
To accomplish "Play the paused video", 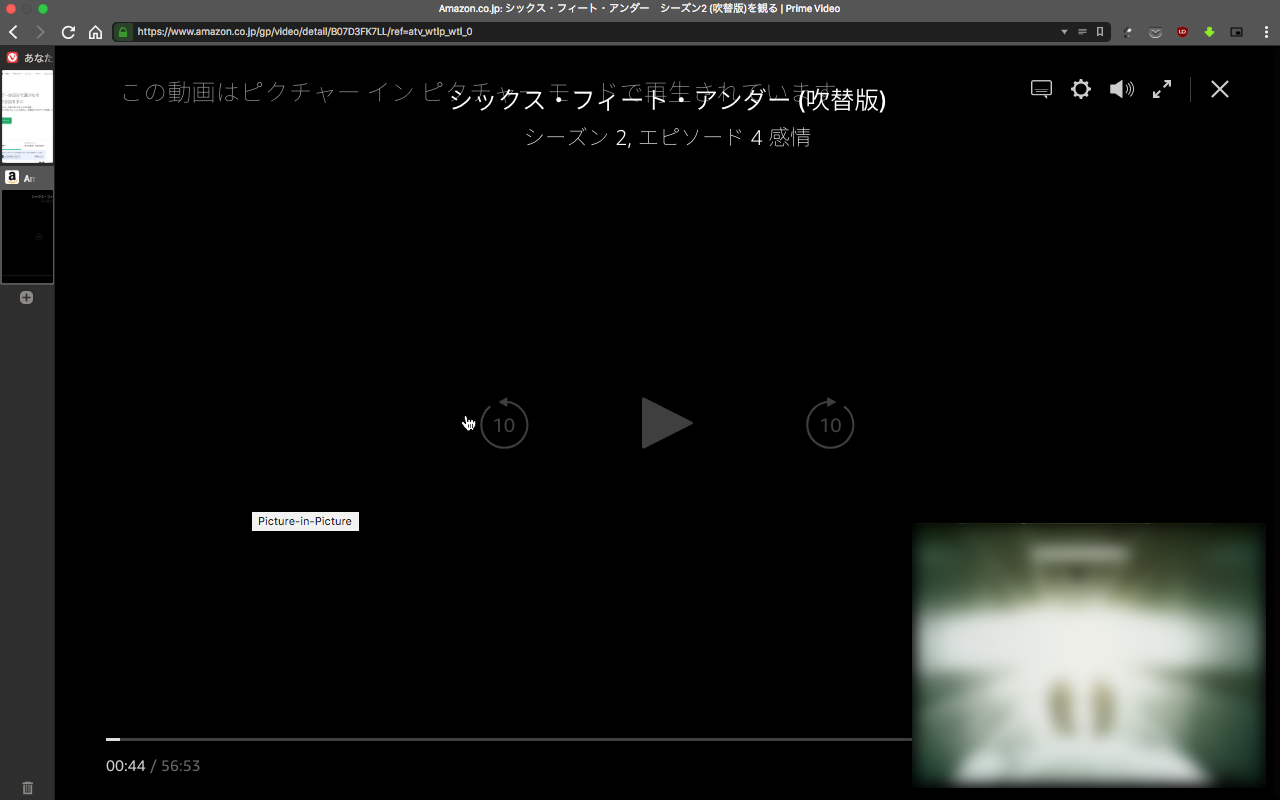I will point(667,423).
